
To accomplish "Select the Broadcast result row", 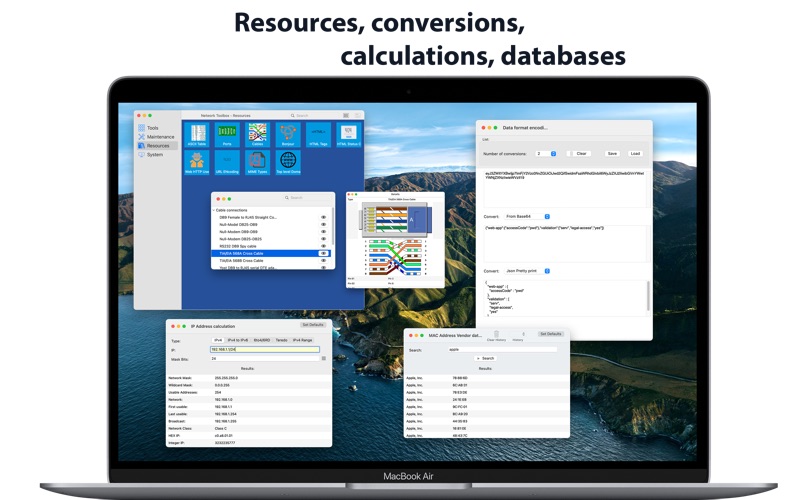I will [x=249, y=421].
